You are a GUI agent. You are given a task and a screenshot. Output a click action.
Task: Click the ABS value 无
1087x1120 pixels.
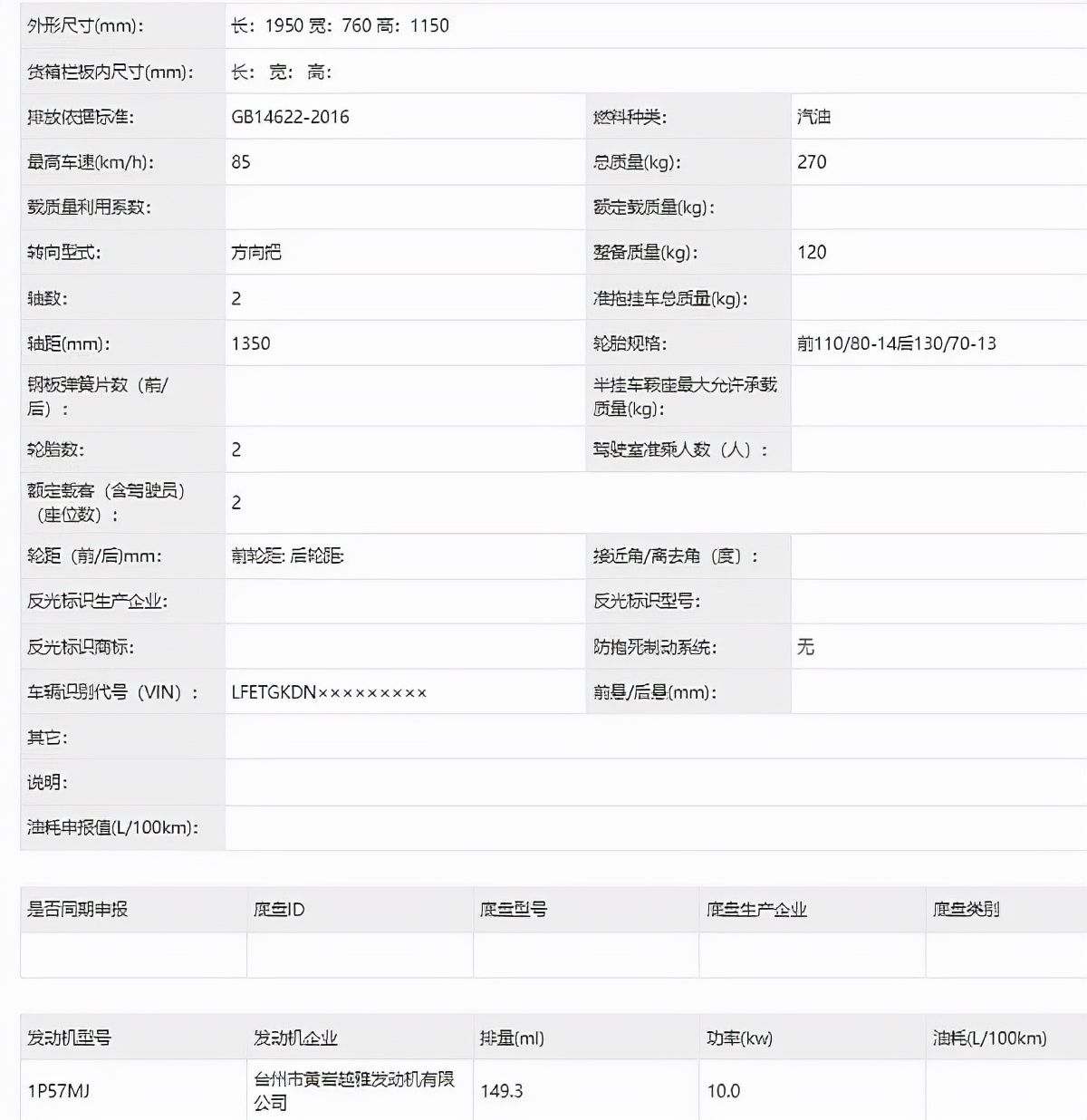point(805,647)
